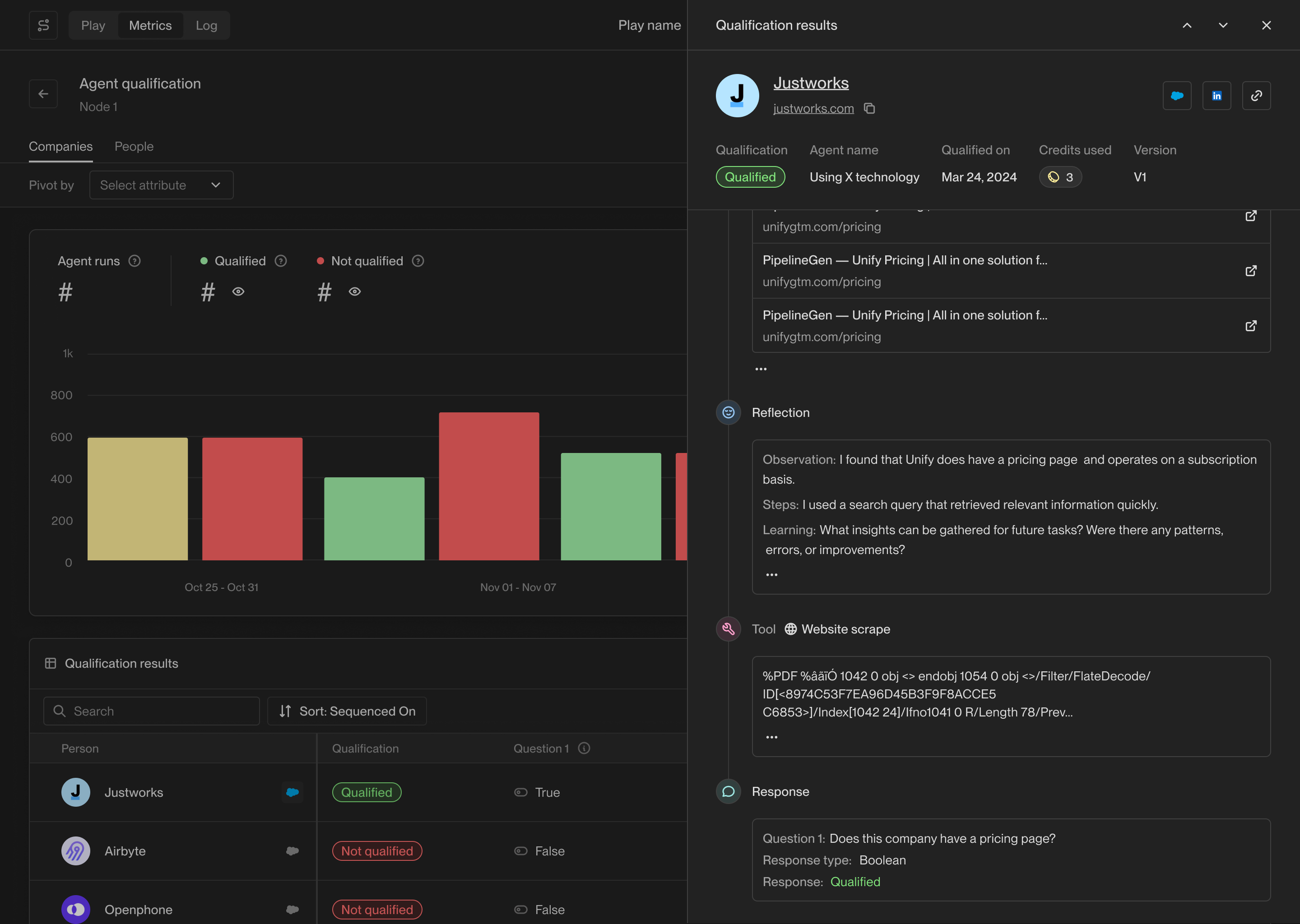Click the back arrow next to Agent qualification

43,94
